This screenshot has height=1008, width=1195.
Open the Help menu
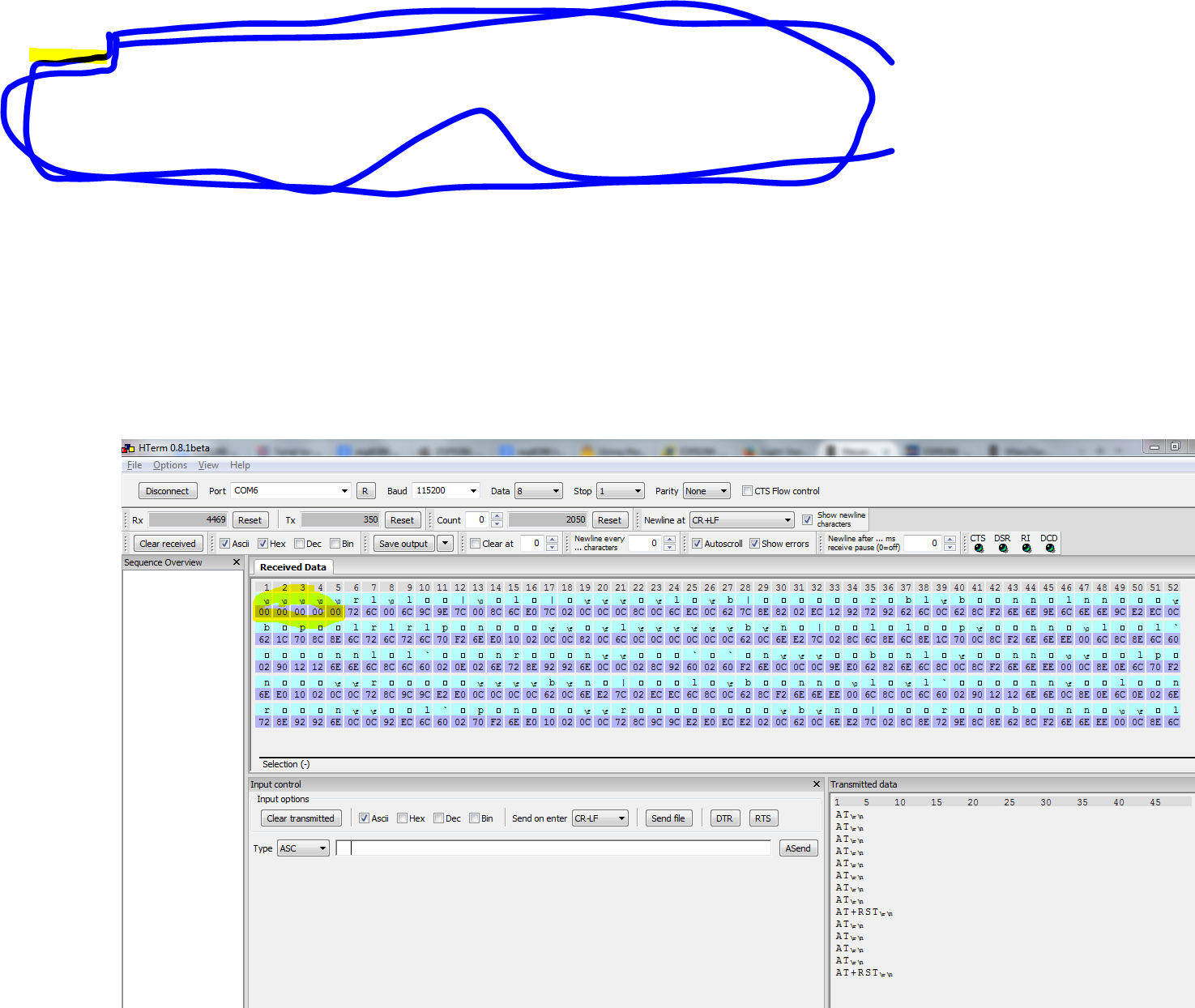click(x=240, y=465)
